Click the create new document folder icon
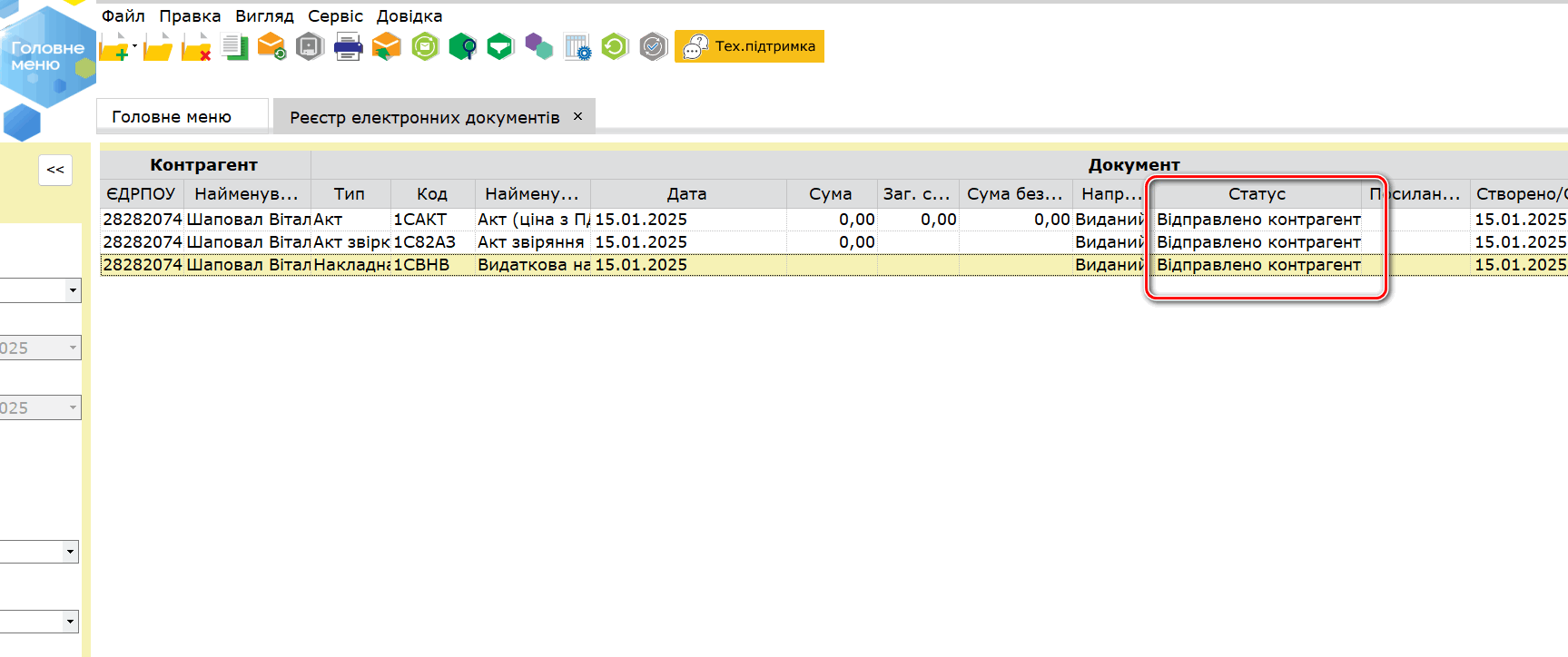 tap(114, 47)
